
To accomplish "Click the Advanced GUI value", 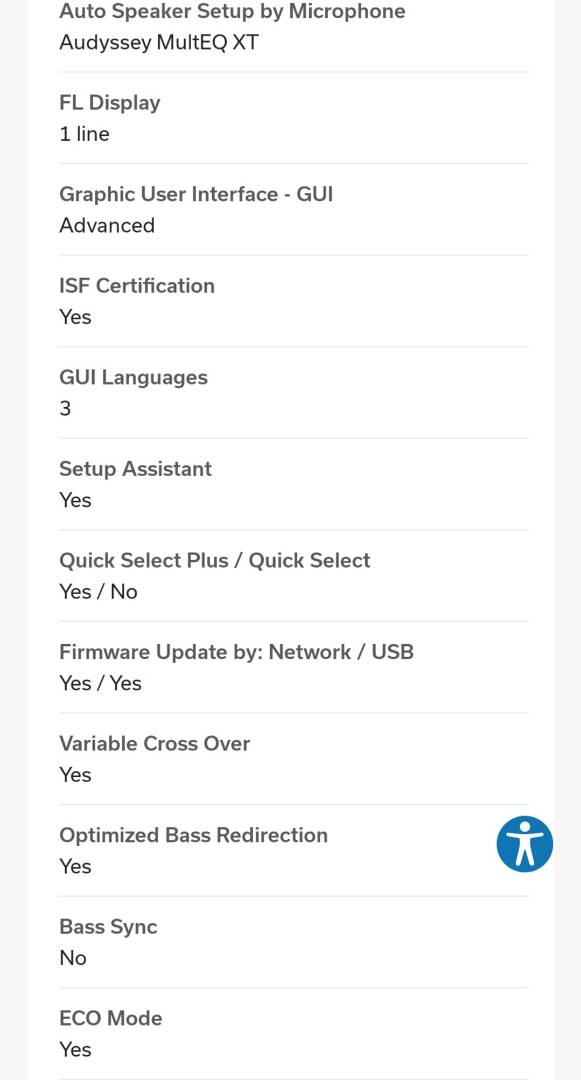I will (x=107, y=225).
